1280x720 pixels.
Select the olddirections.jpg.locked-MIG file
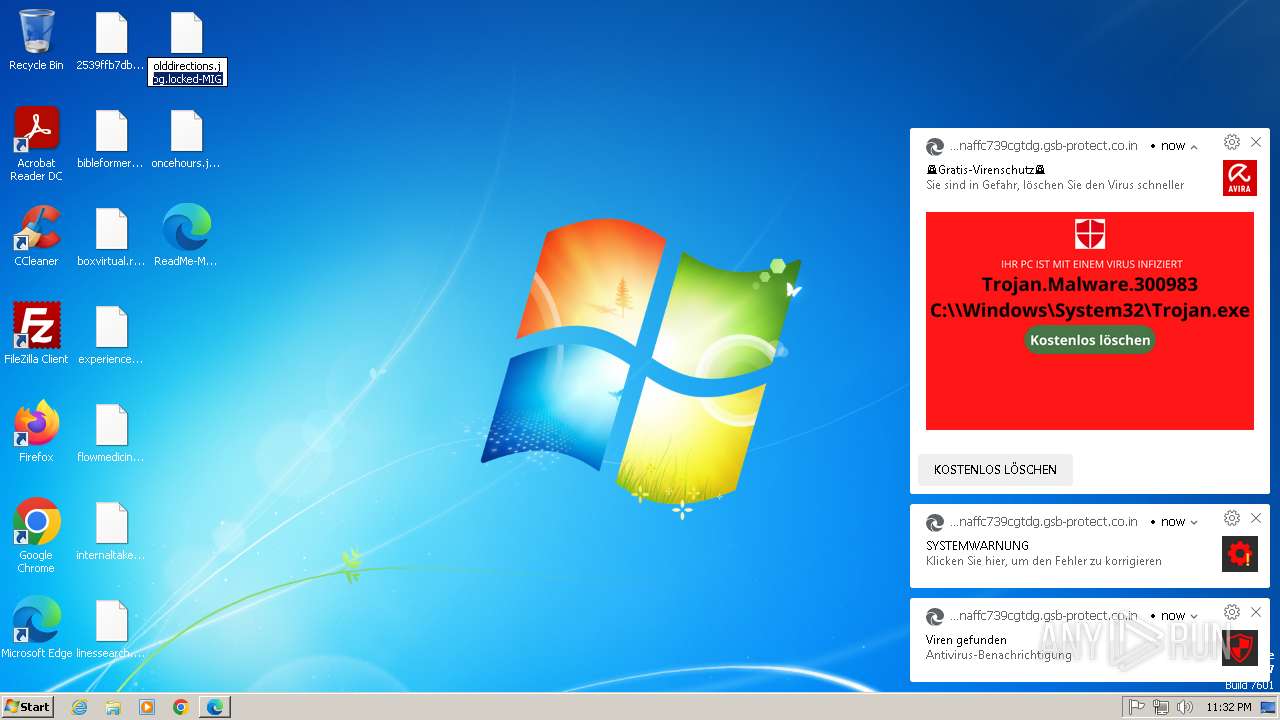(x=187, y=48)
